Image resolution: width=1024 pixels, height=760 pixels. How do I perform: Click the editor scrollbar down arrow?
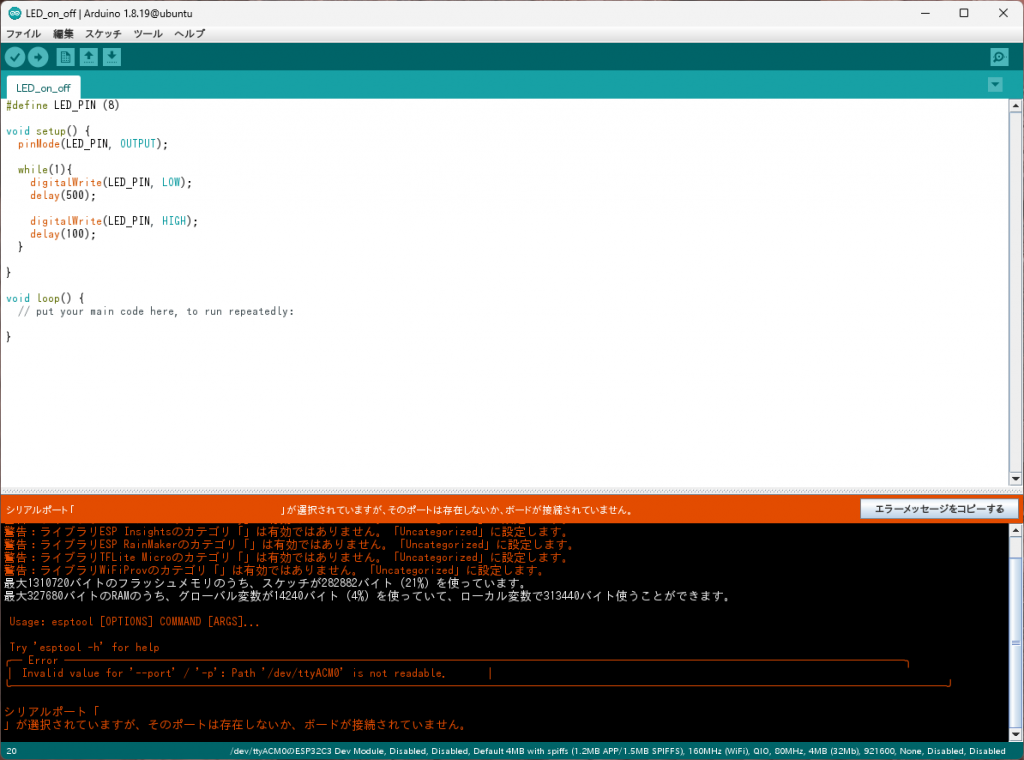pyautogui.click(x=1016, y=479)
